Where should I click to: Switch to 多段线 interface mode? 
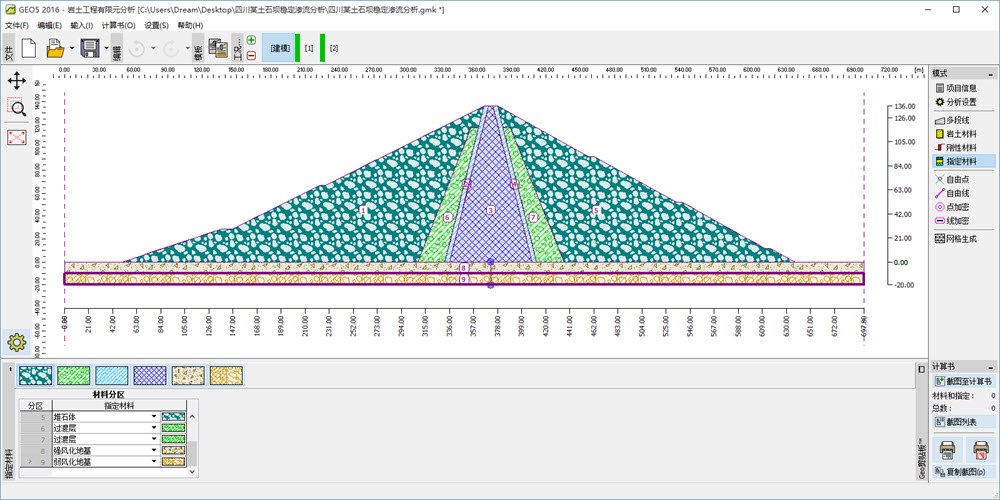962,121
